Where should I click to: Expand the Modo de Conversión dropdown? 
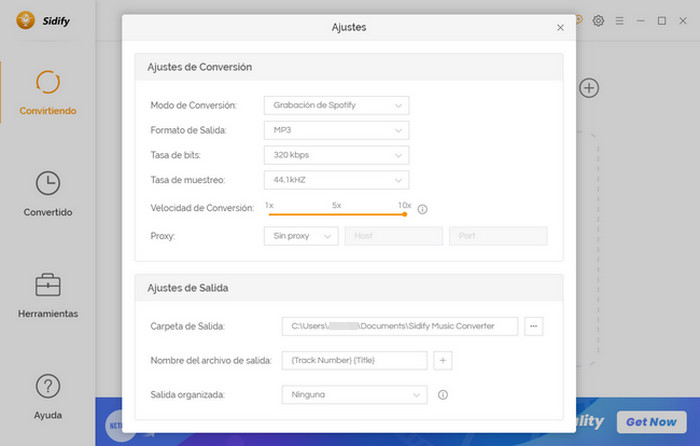pyautogui.click(x=336, y=105)
